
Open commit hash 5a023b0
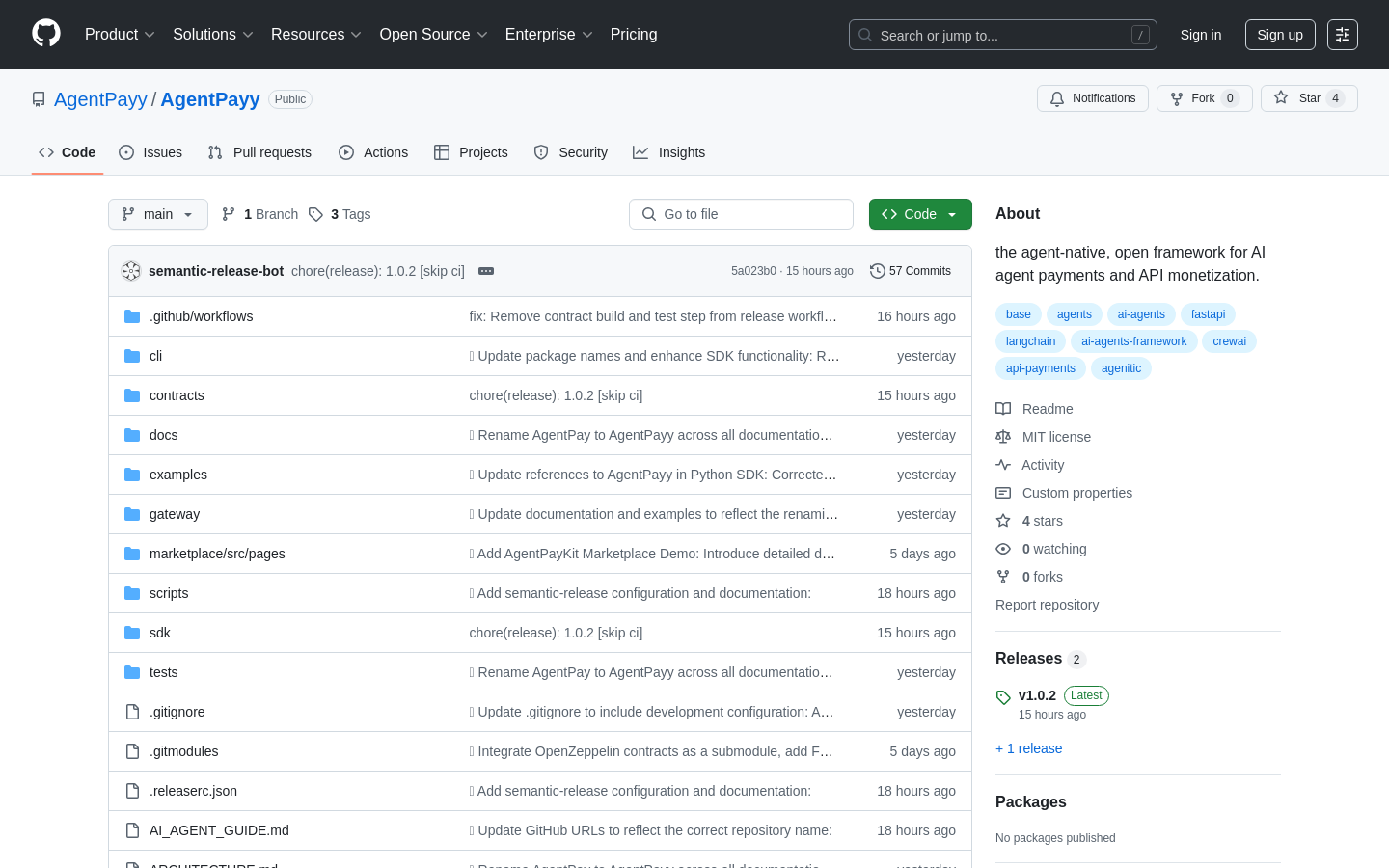click(x=753, y=271)
